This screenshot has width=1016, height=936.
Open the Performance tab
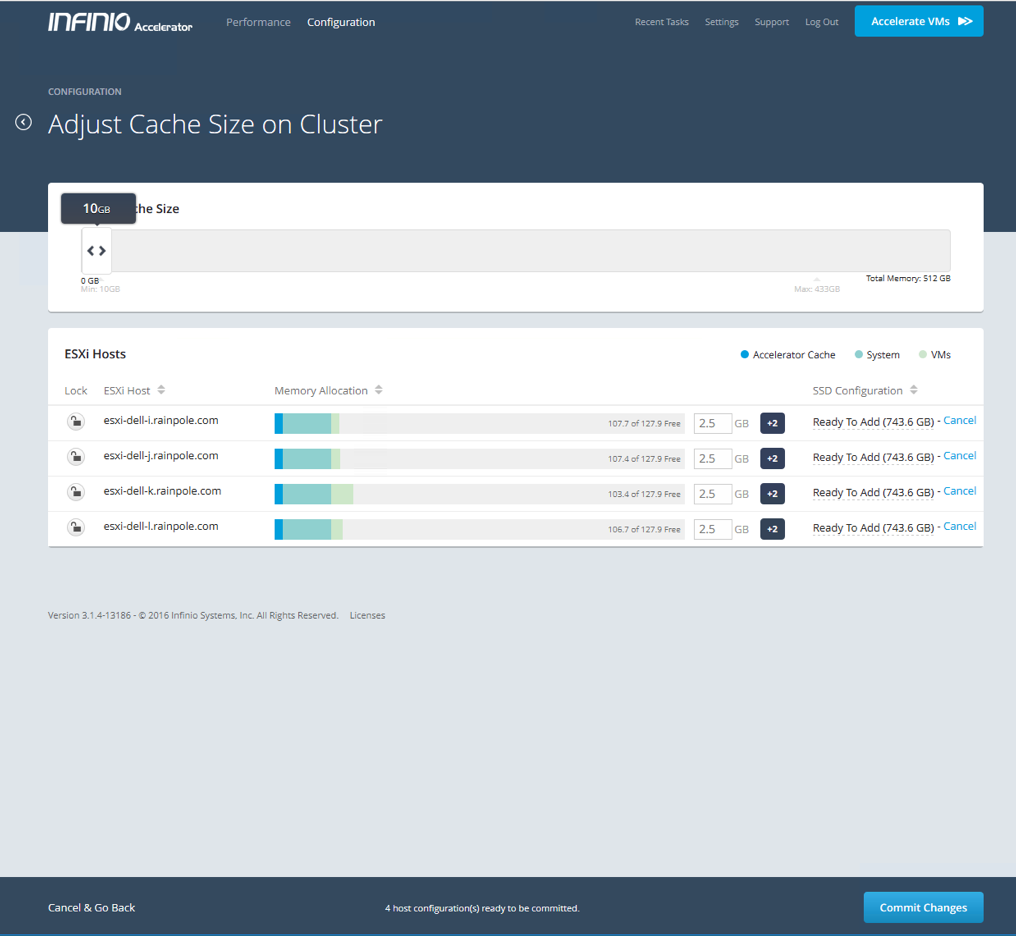[x=258, y=22]
